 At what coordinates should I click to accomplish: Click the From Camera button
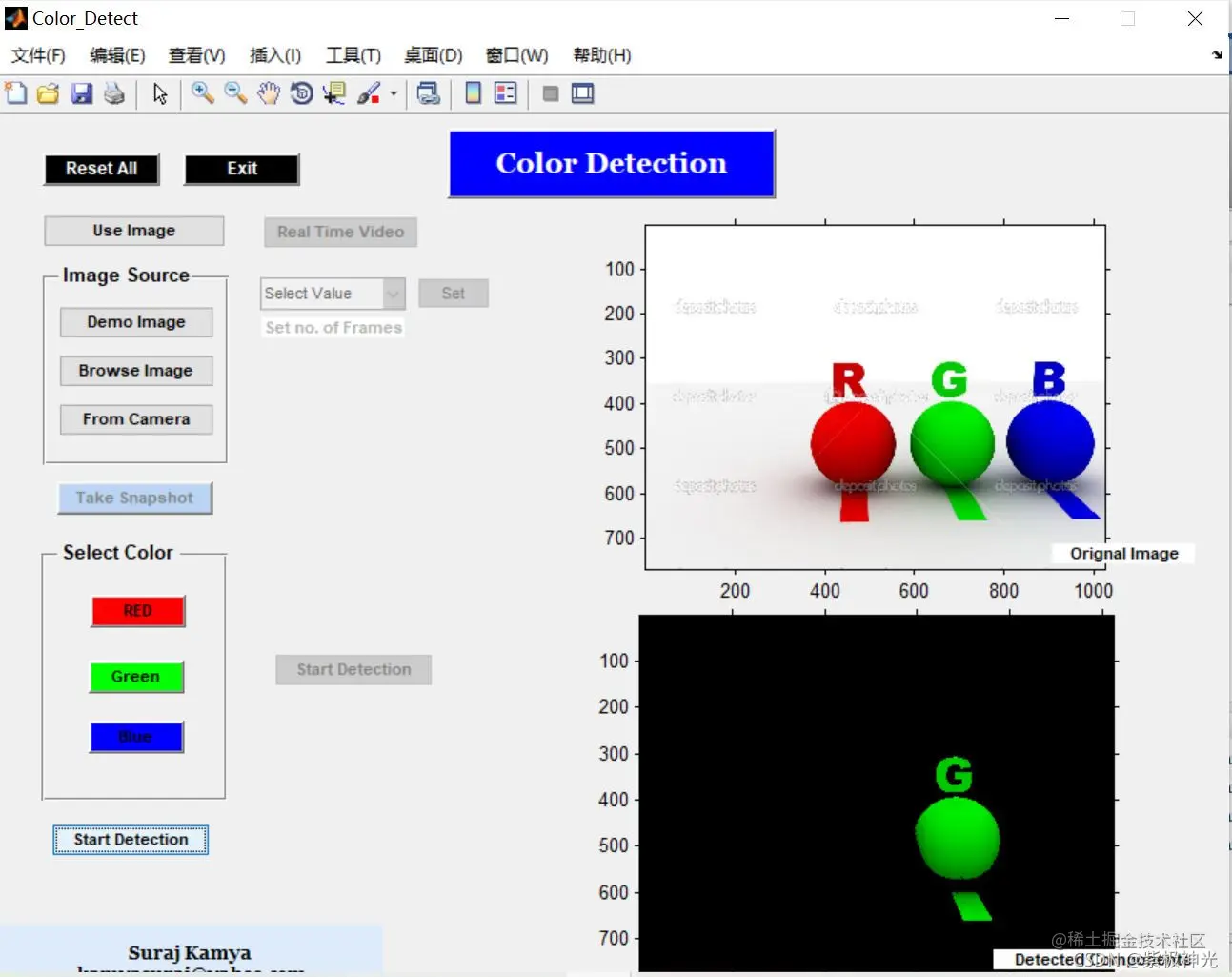click(136, 419)
